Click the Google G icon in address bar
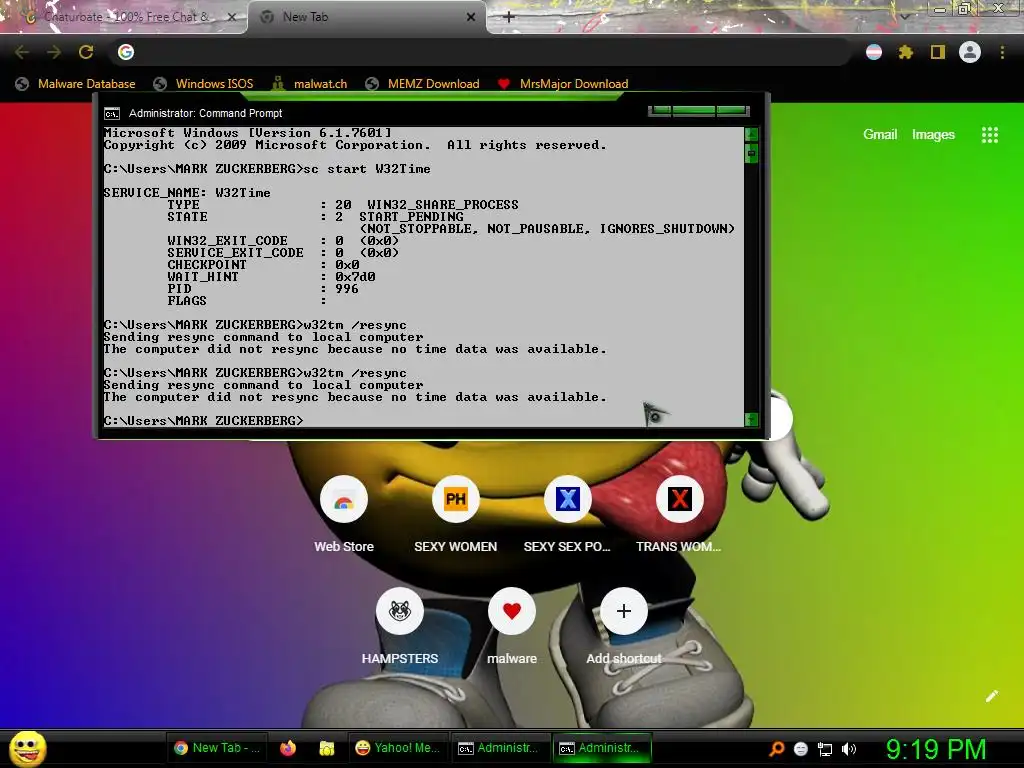Image resolution: width=1024 pixels, height=768 pixels. pos(126,52)
